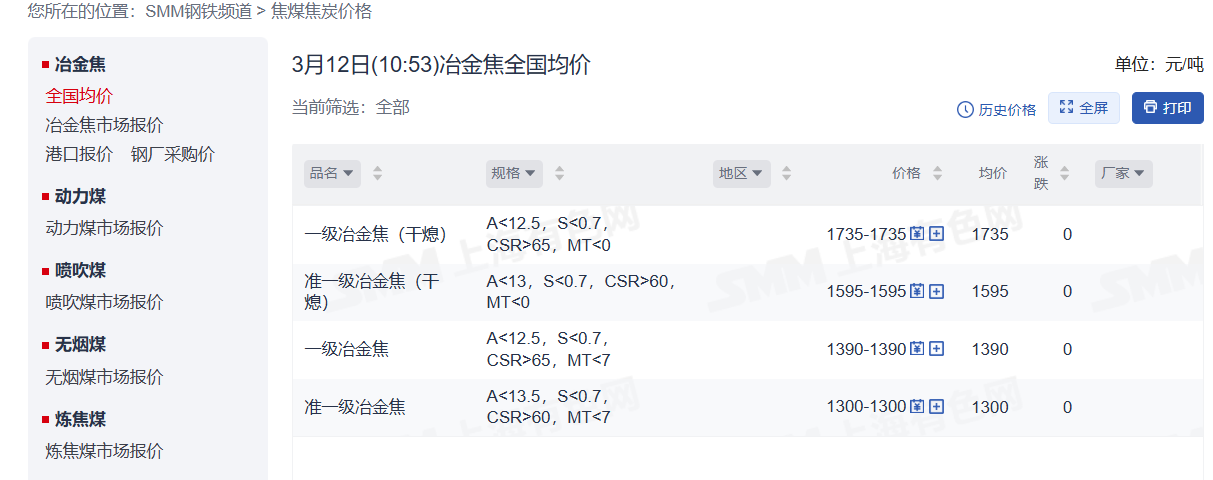1213x480 pixels.
Task: Open 动力煤市场报价 from the sidebar
Action: [x=104, y=228]
